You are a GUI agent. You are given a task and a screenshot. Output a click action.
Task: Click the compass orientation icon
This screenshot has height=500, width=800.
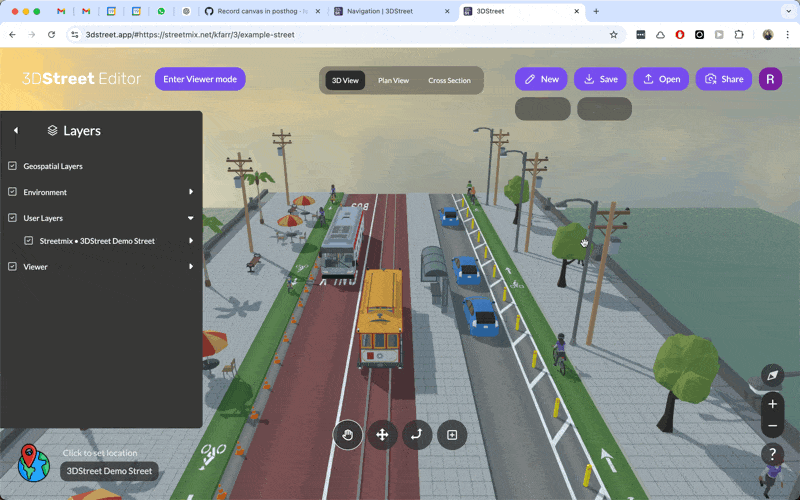pyautogui.click(x=772, y=375)
